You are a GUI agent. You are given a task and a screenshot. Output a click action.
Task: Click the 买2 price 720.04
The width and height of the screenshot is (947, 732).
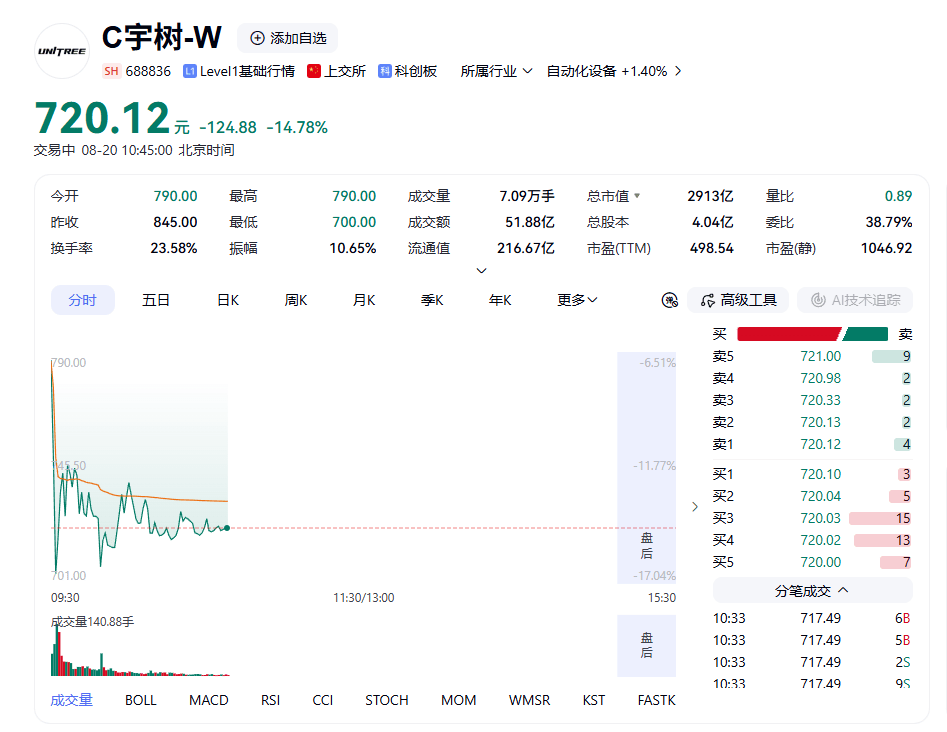821,496
